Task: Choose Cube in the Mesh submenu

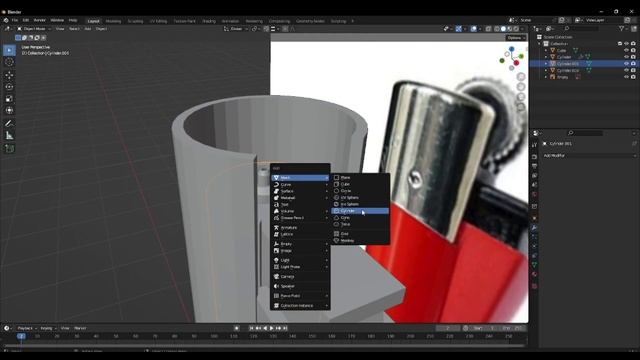Action: click(x=360, y=184)
